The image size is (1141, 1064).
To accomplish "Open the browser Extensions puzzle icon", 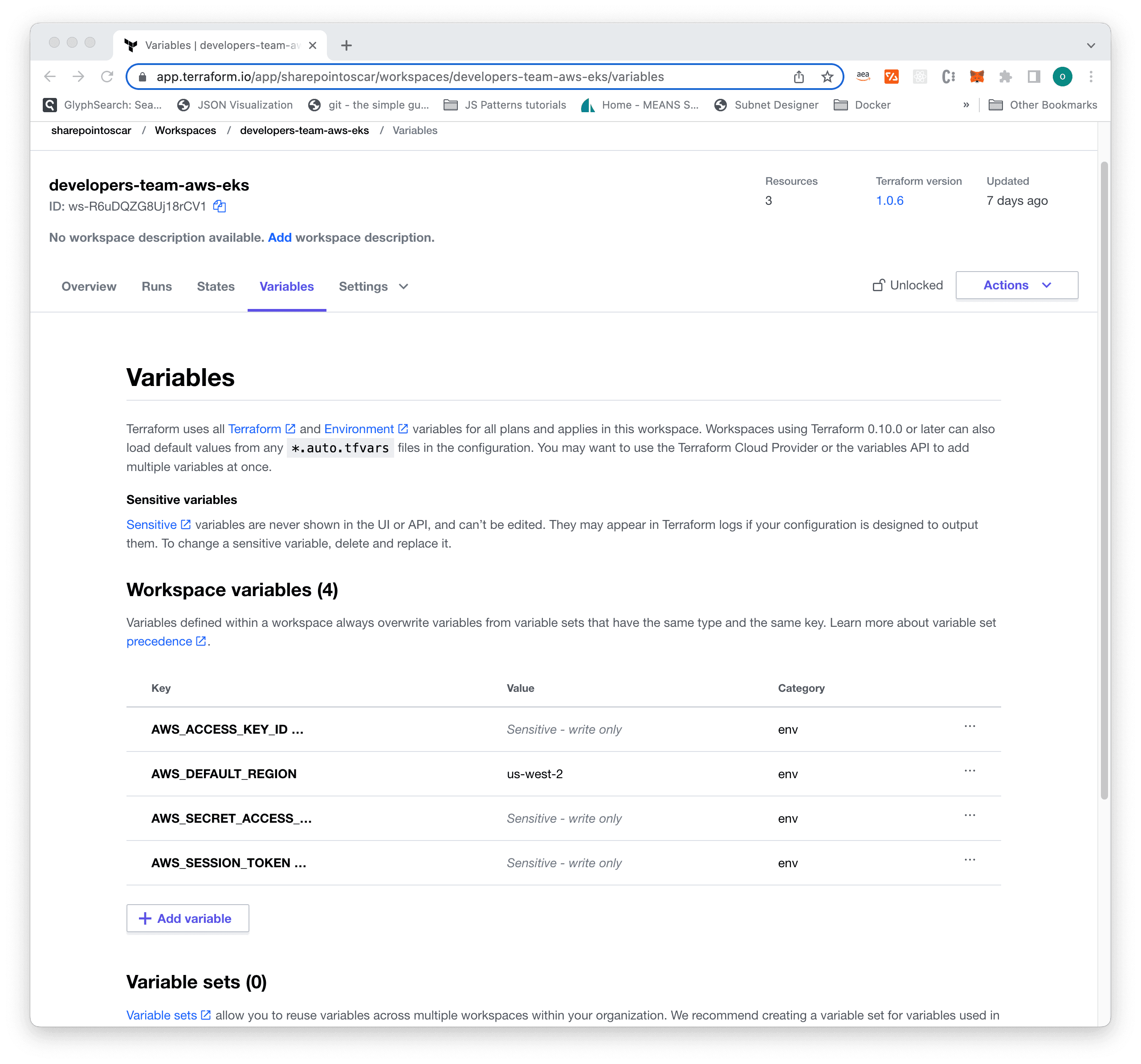I will [1005, 77].
